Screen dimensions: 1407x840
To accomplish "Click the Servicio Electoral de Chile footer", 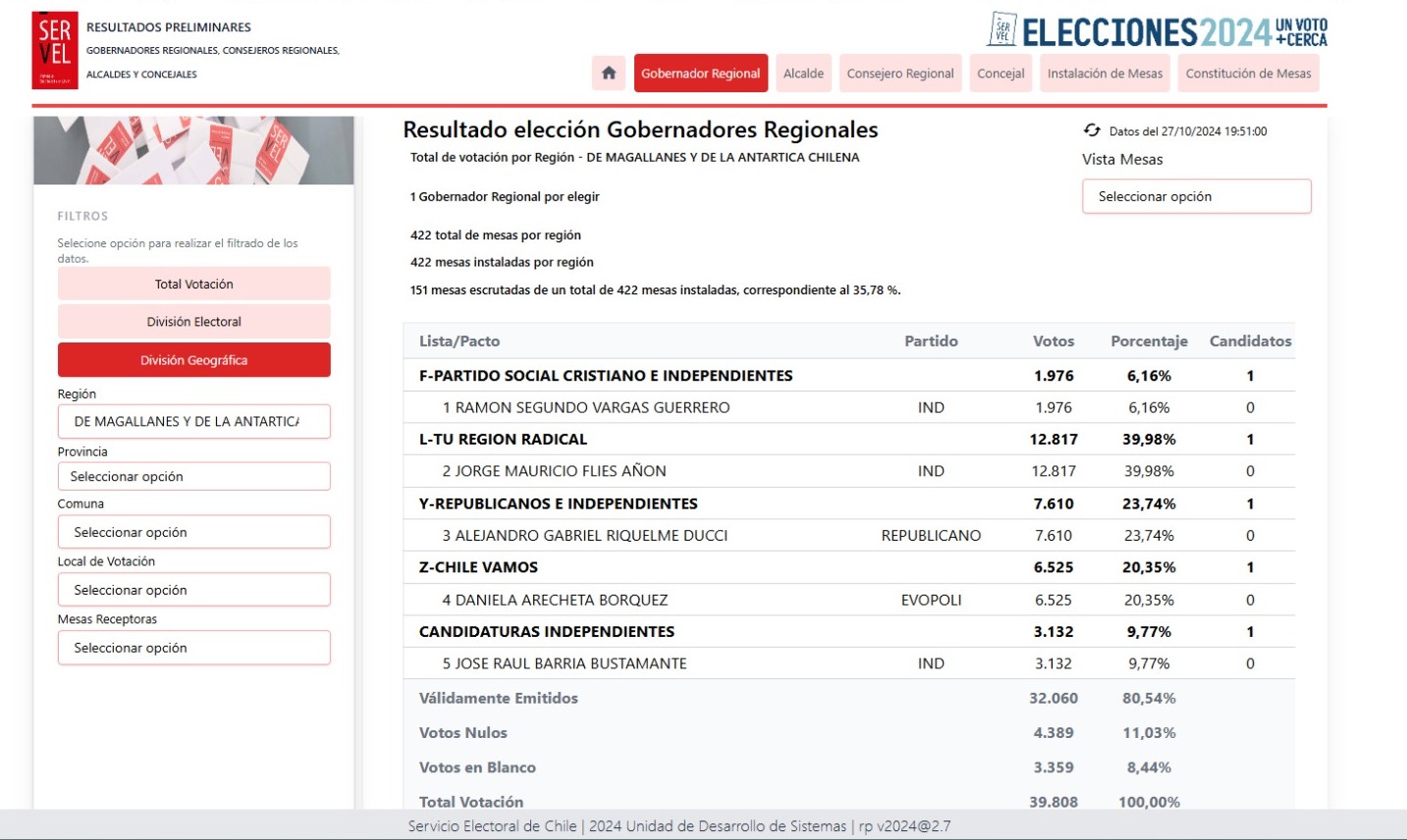I will (679, 826).
